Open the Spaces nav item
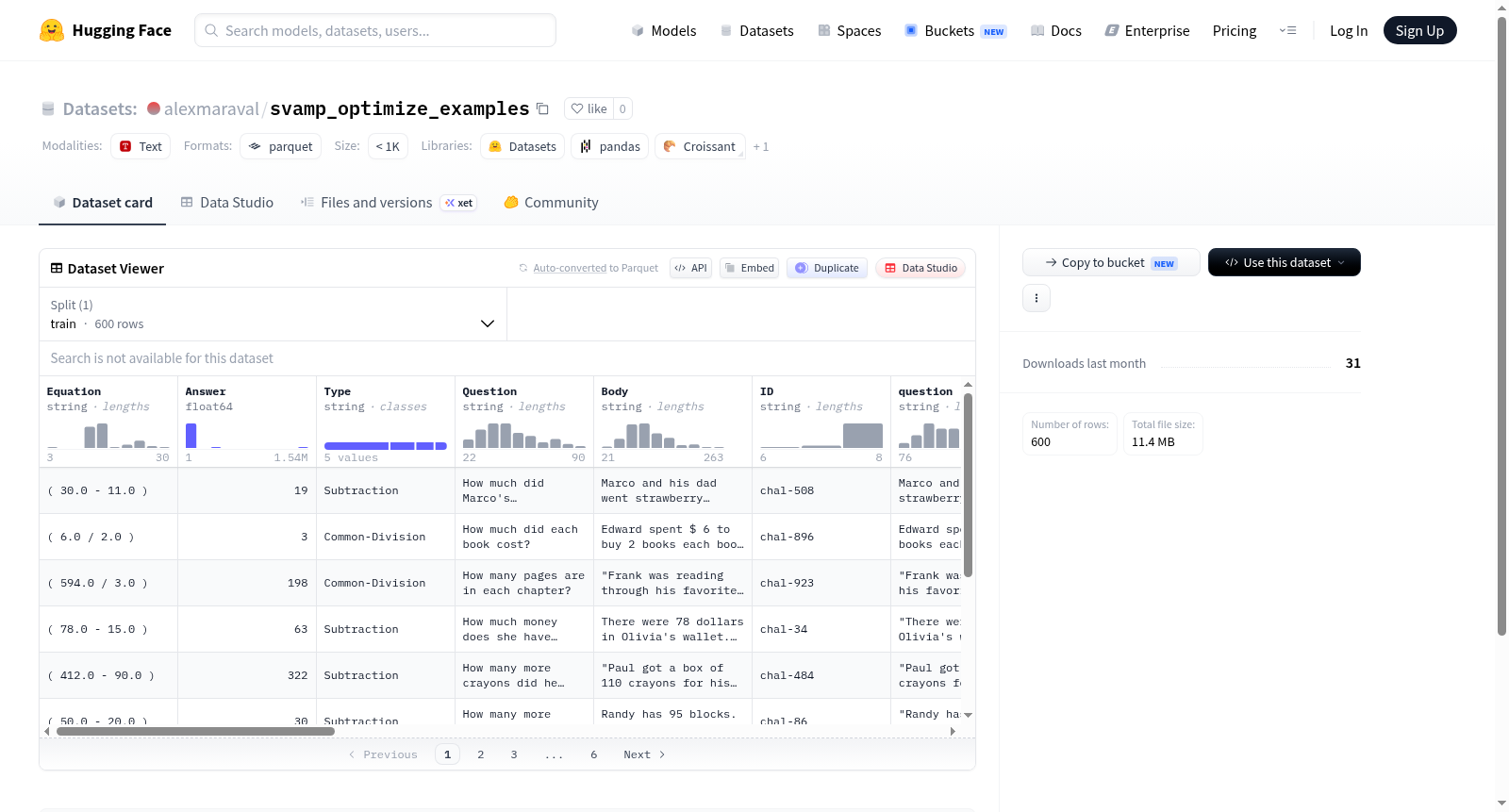Viewport: 1509px width, 812px height. pyautogui.click(x=850, y=30)
